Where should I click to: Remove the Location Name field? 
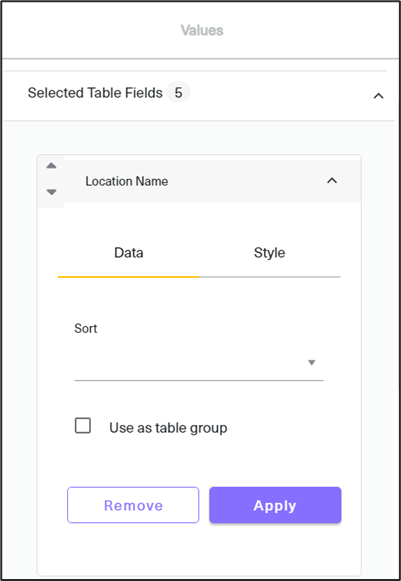[x=133, y=505]
